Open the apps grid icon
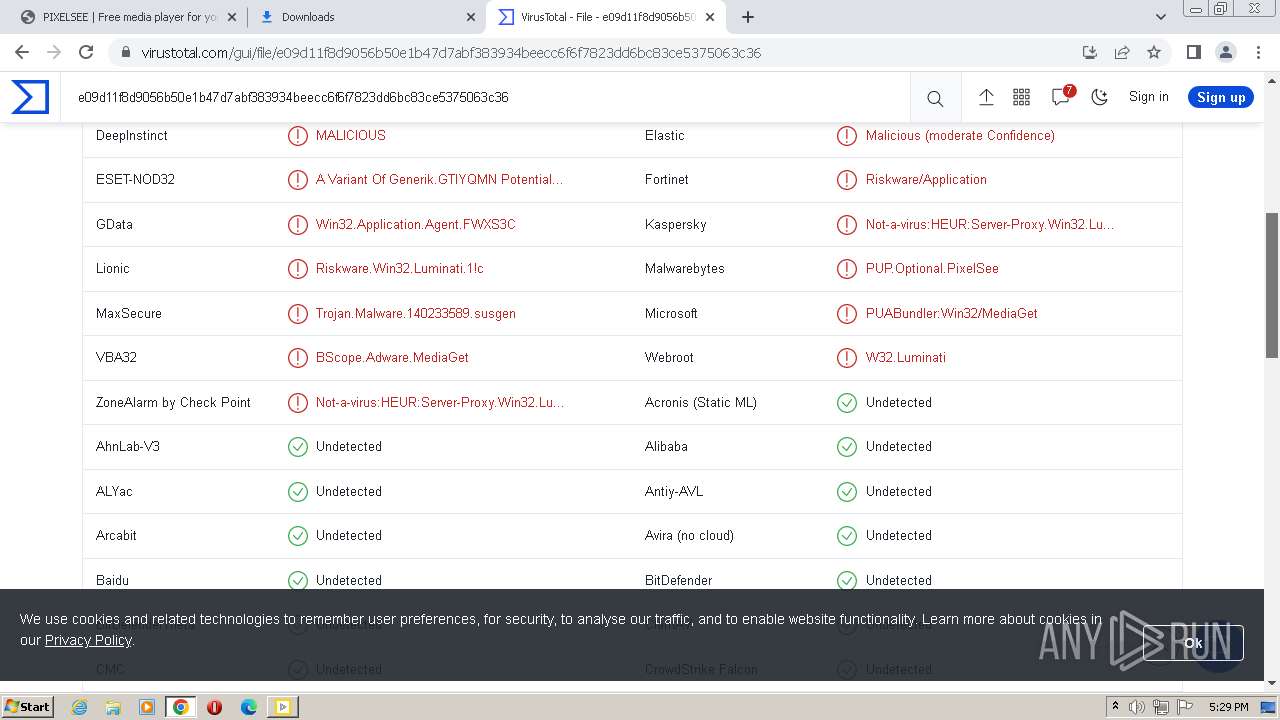The height and width of the screenshot is (720, 1280). coord(1021,97)
